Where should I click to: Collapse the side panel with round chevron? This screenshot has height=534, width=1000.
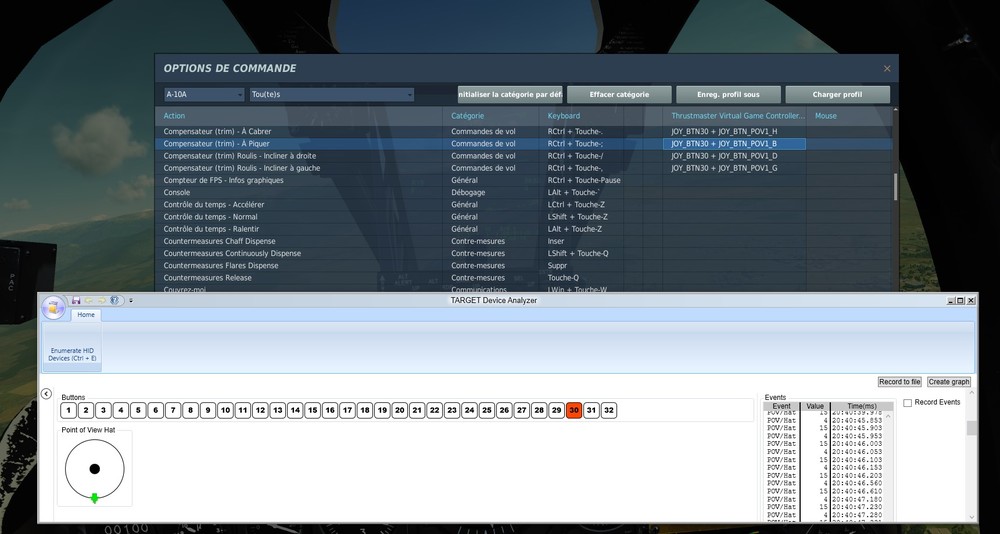pos(46,394)
